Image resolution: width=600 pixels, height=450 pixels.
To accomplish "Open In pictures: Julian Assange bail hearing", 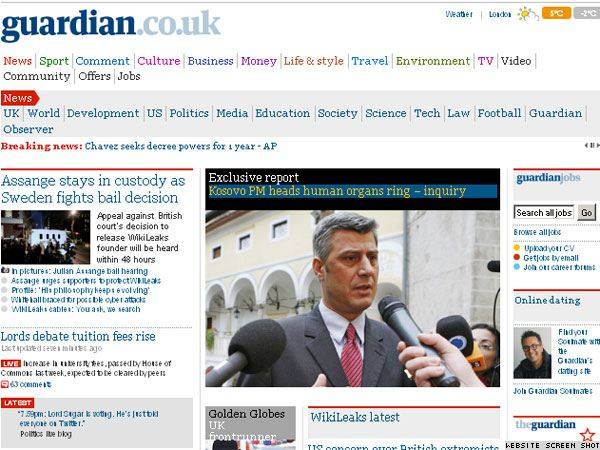I will click(80, 271).
